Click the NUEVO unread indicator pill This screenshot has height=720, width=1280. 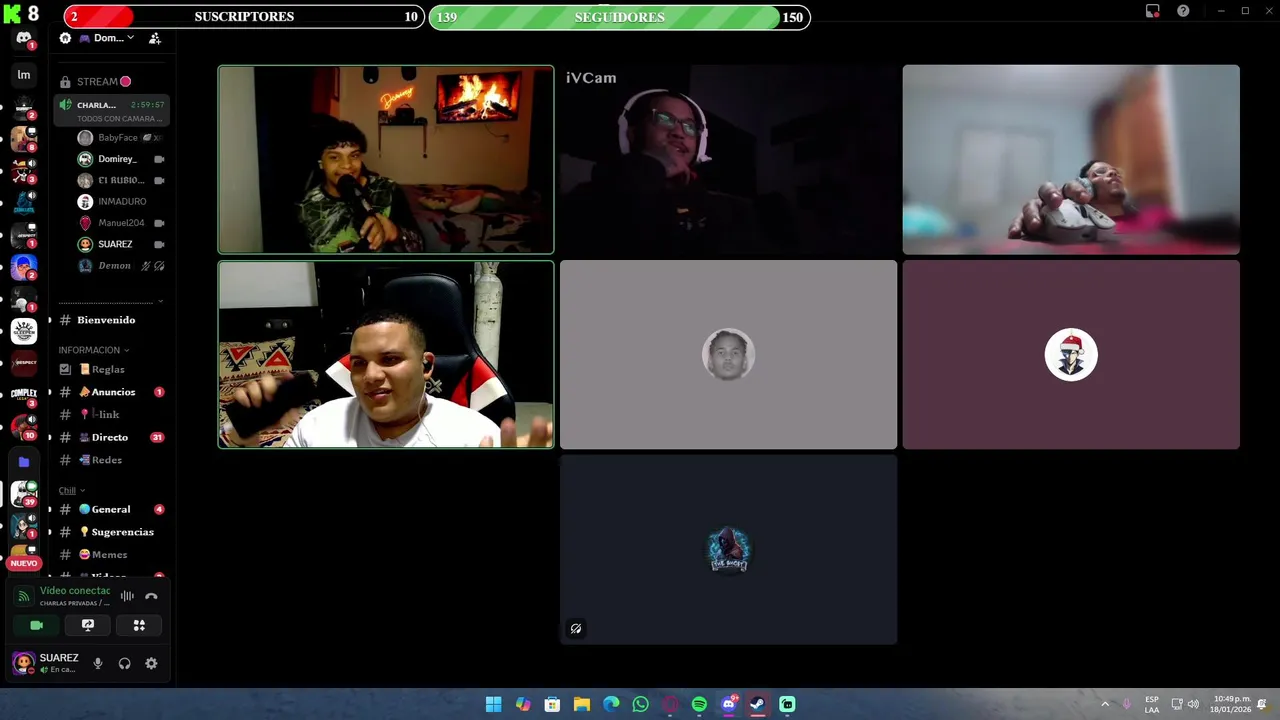click(x=24, y=563)
